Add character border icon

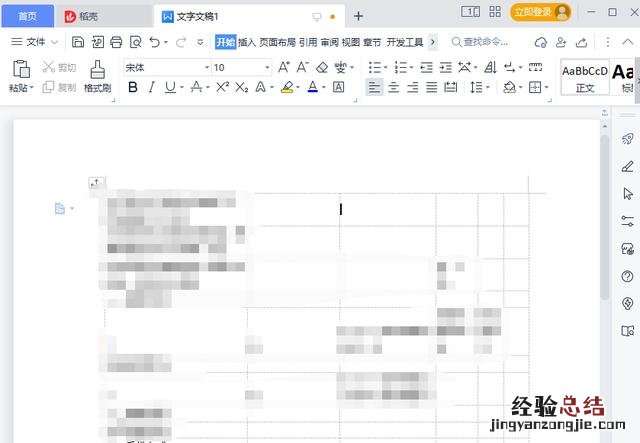click(x=338, y=87)
